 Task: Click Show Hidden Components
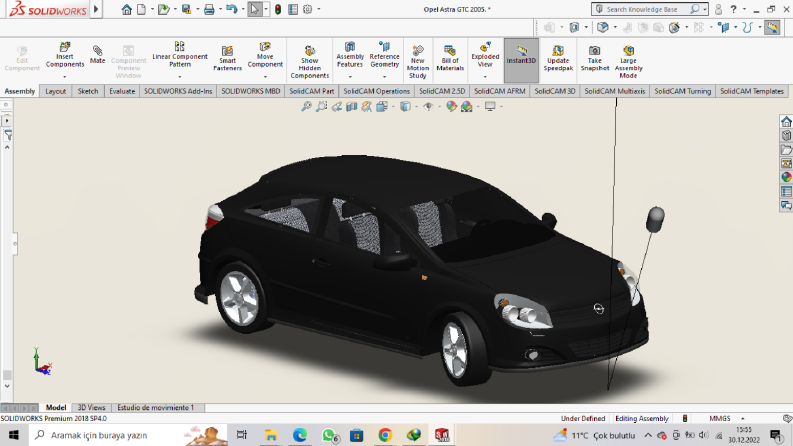[310, 62]
